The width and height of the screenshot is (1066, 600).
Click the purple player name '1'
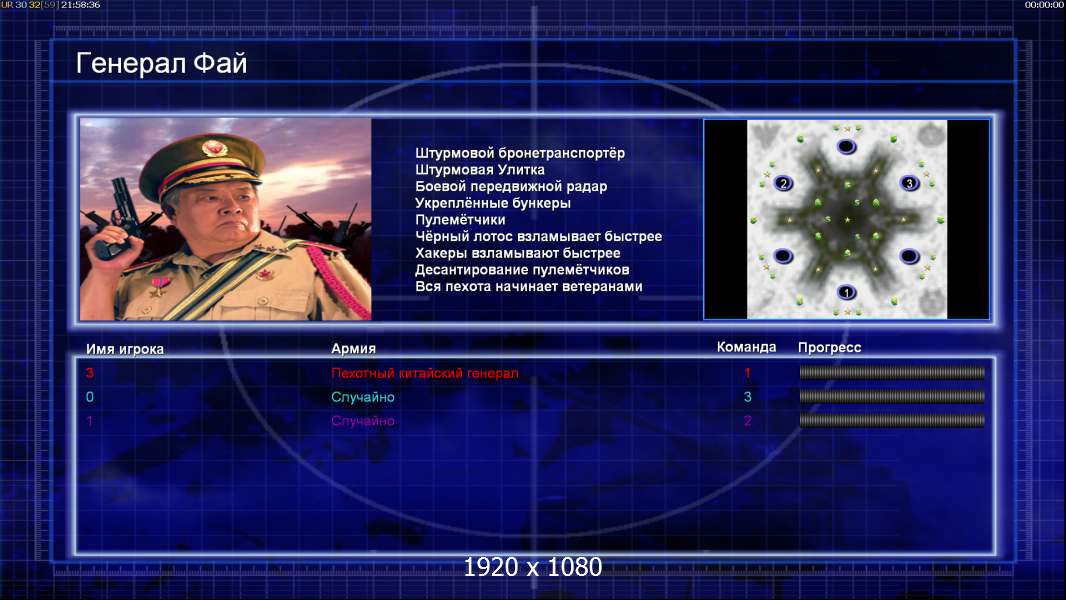(x=90, y=421)
